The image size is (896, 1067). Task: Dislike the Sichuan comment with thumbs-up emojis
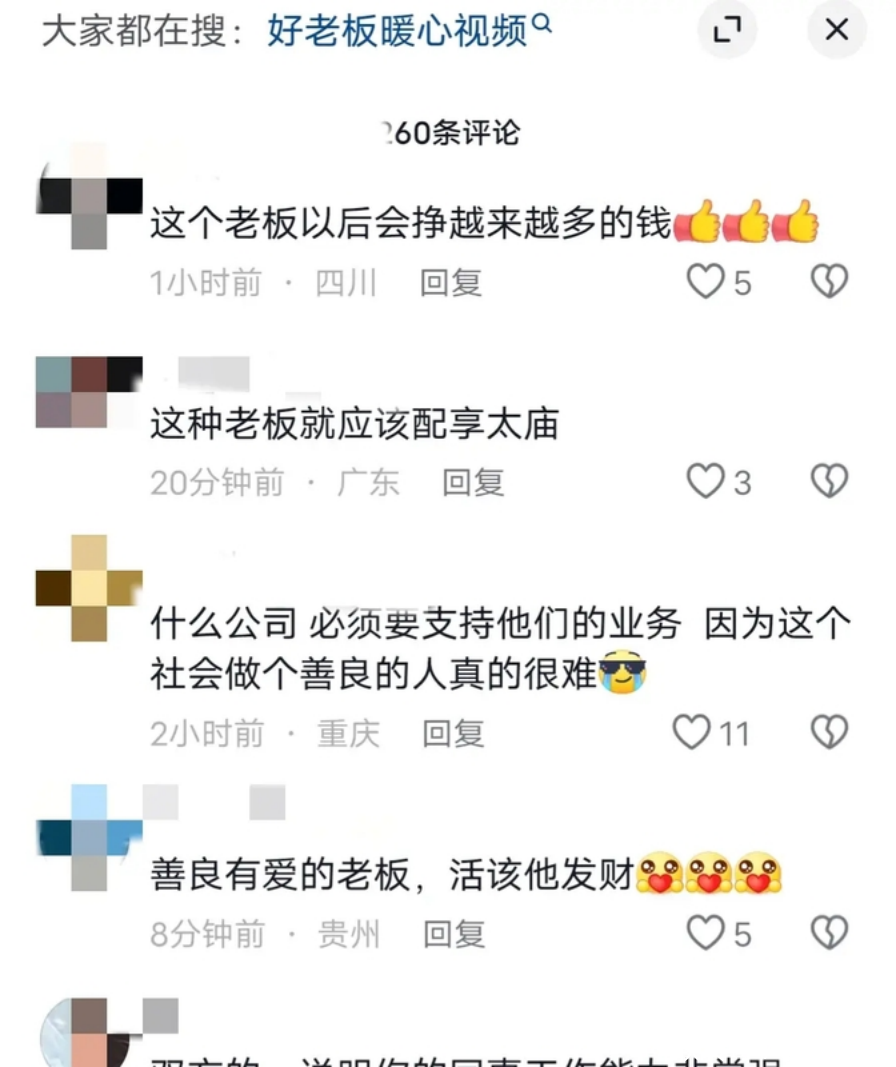coord(829,281)
